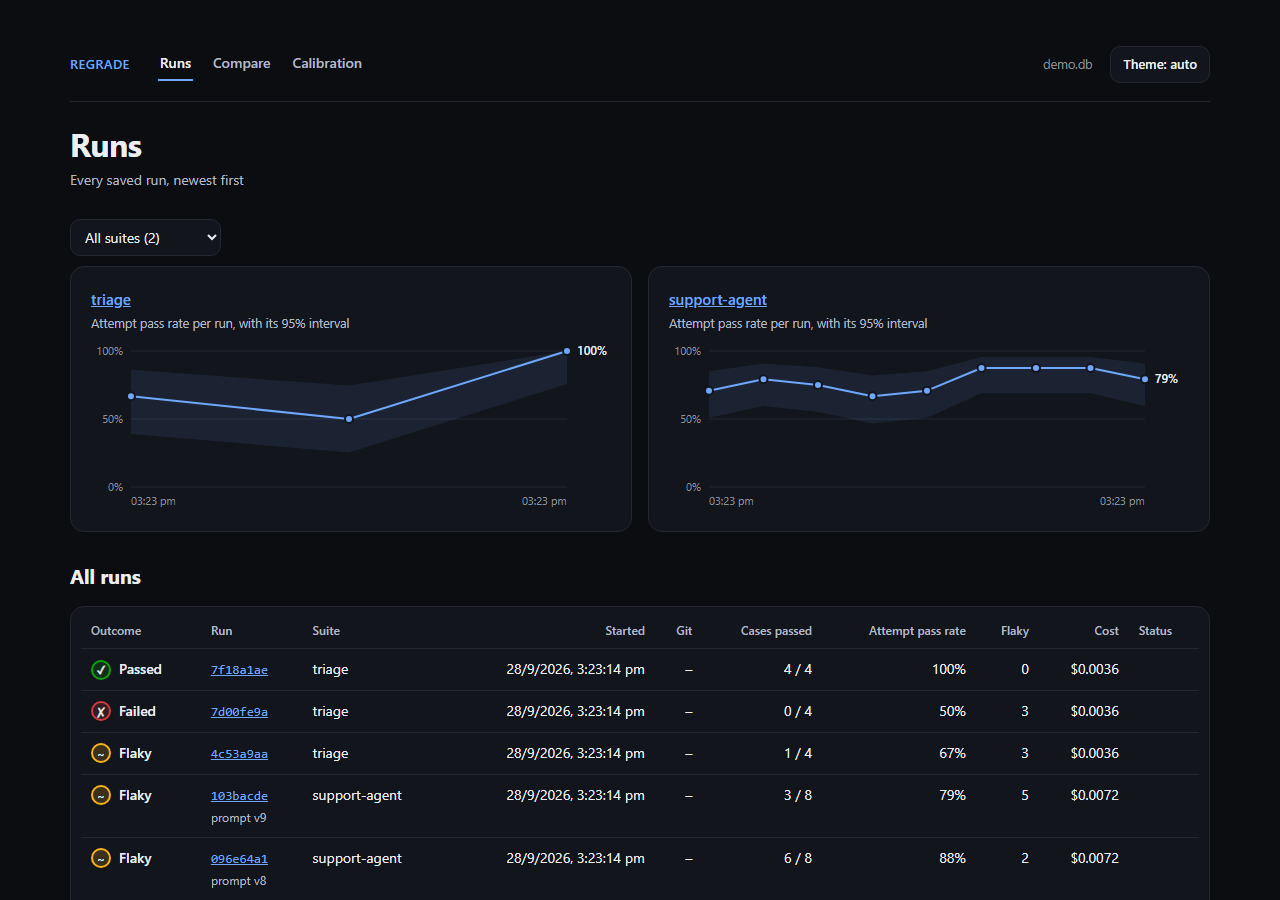Toggle the Theme: auto button
Viewport: 1280px width, 900px height.
click(1160, 64)
